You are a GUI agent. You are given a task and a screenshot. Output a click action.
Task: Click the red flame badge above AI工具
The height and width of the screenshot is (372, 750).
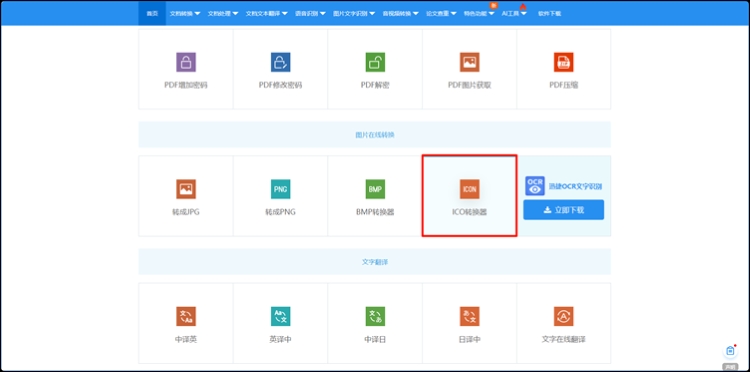pos(523,7)
